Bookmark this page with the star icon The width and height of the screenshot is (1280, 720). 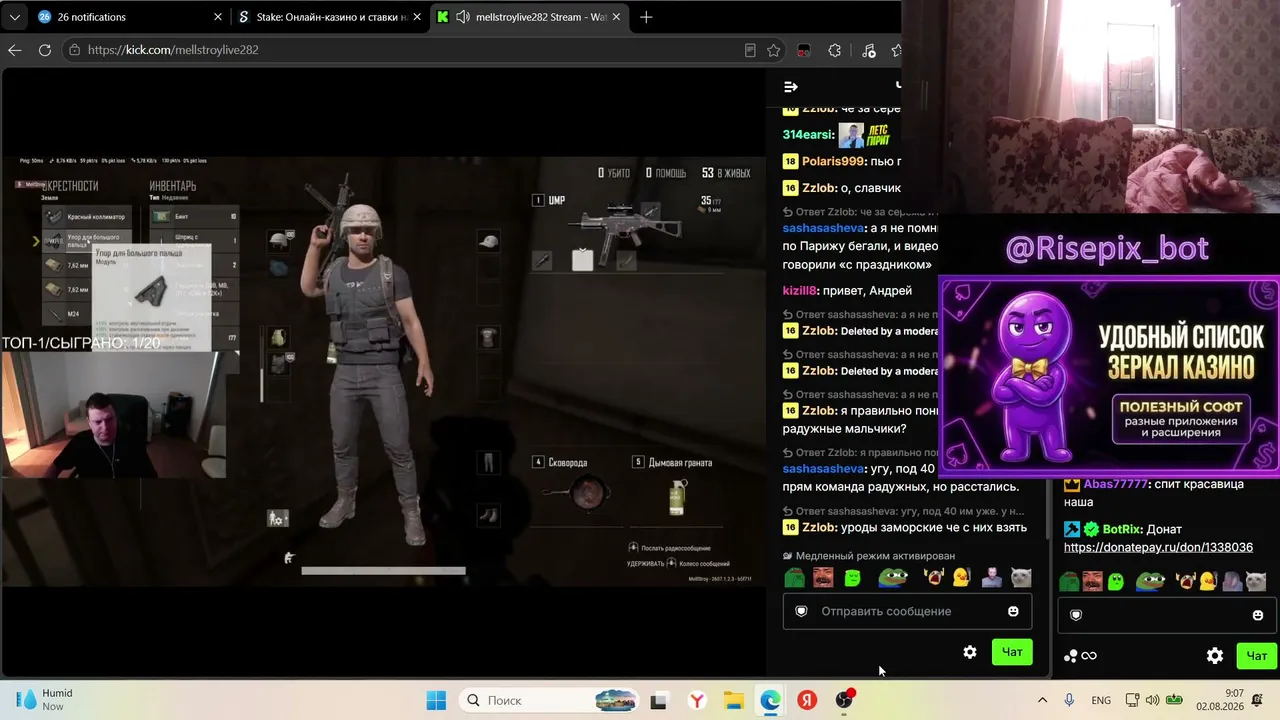(774, 50)
